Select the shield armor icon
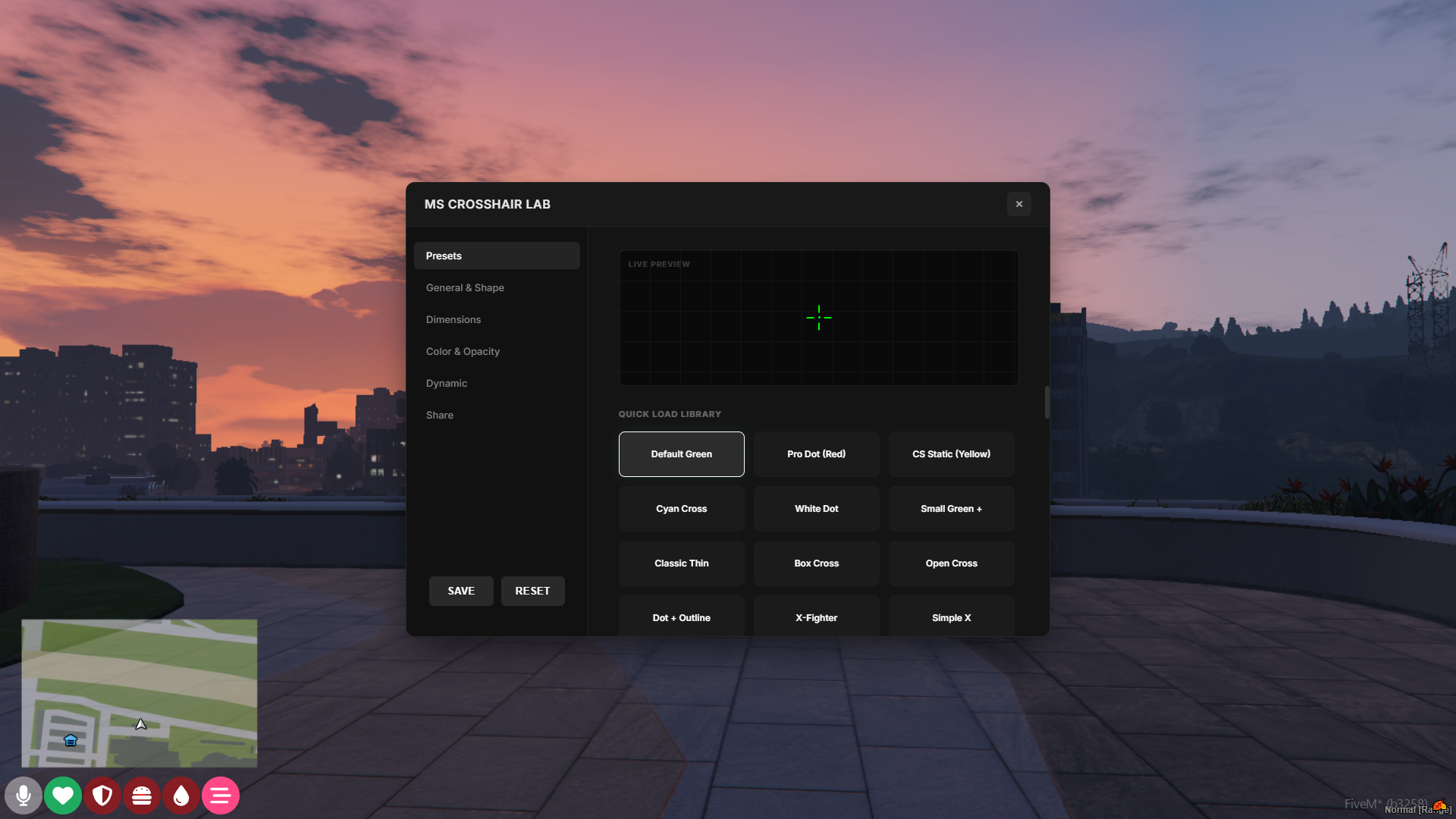Image resolution: width=1456 pixels, height=819 pixels. (102, 795)
